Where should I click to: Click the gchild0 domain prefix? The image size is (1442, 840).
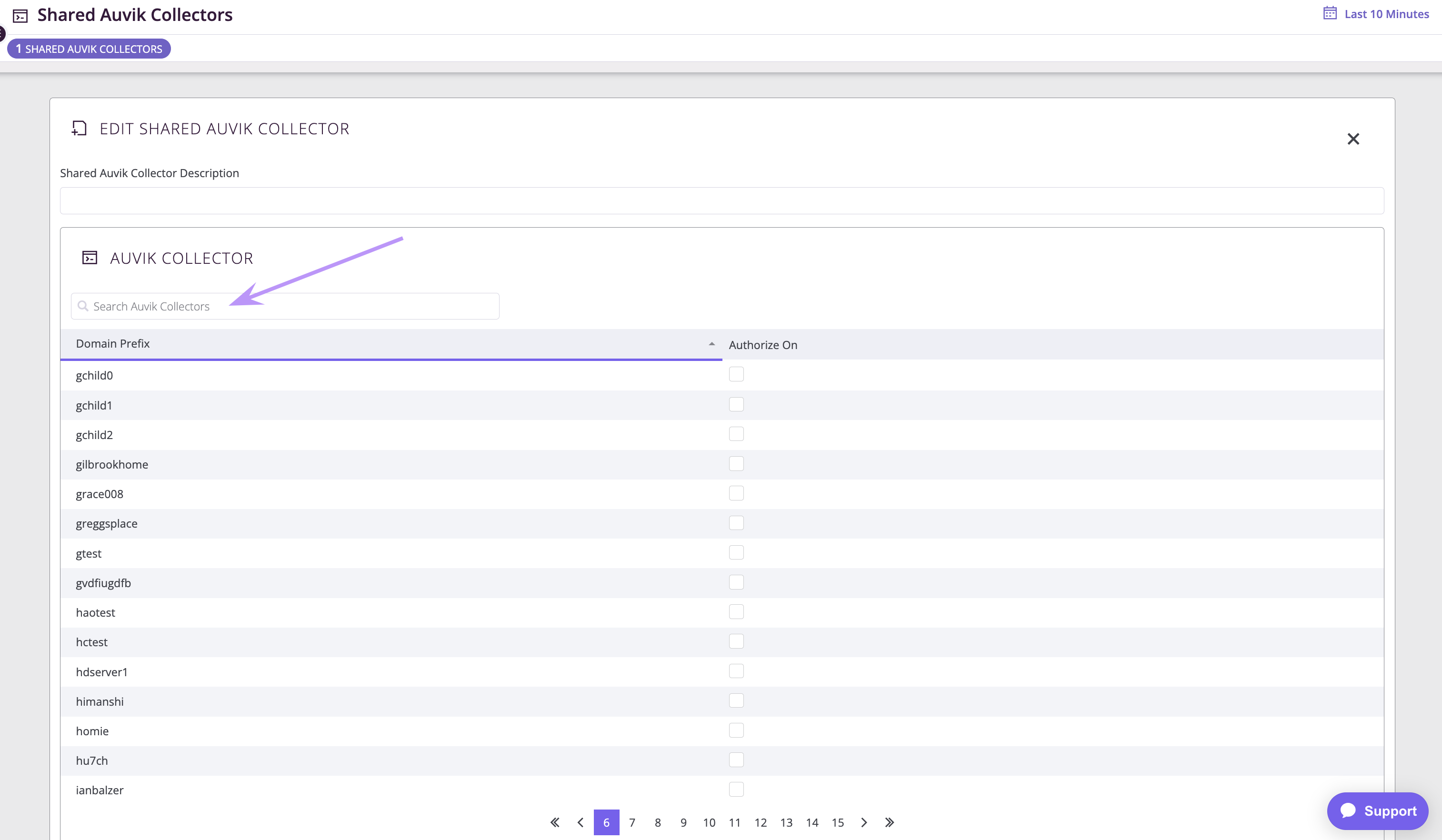(x=94, y=375)
